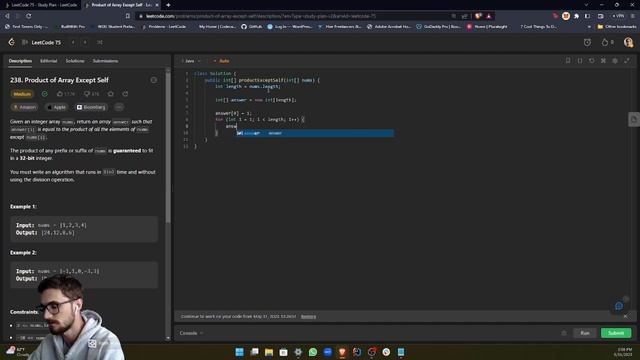Click the streak flame icon
640x360 pixels.
[604, 42]
